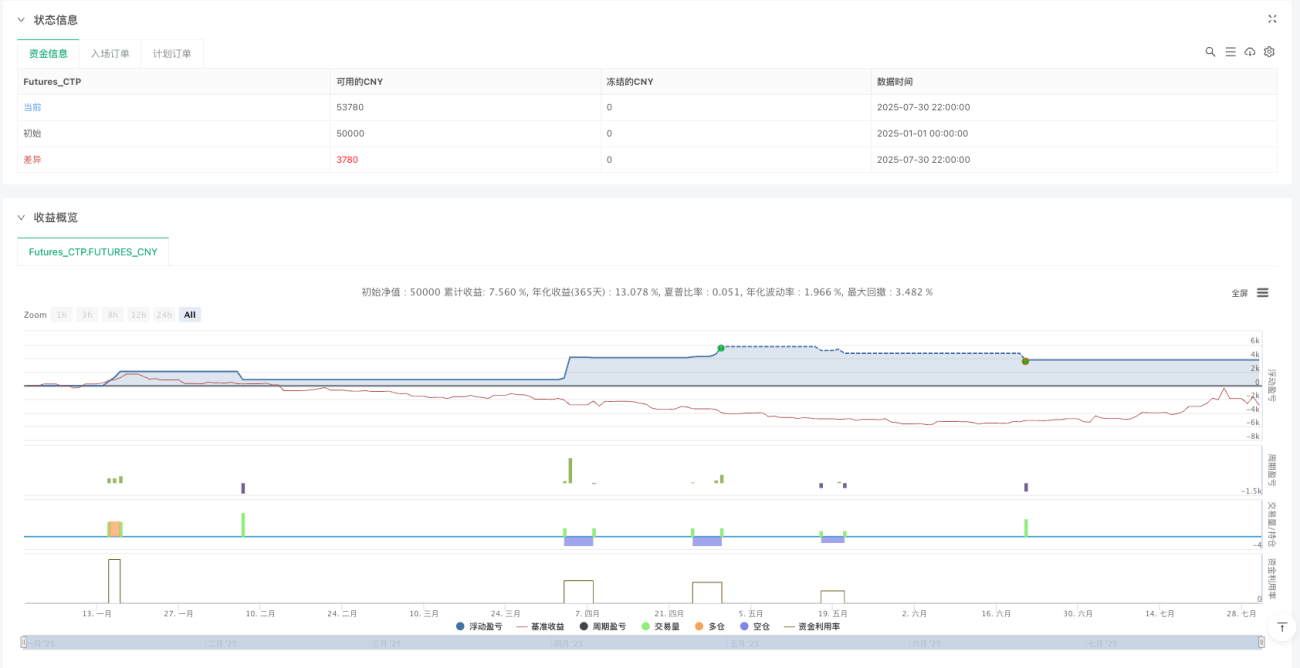The width and height of the screenshot is (1300, 668).
Task: Click the fullscreen expand icon at top right
Action: 1272,19
